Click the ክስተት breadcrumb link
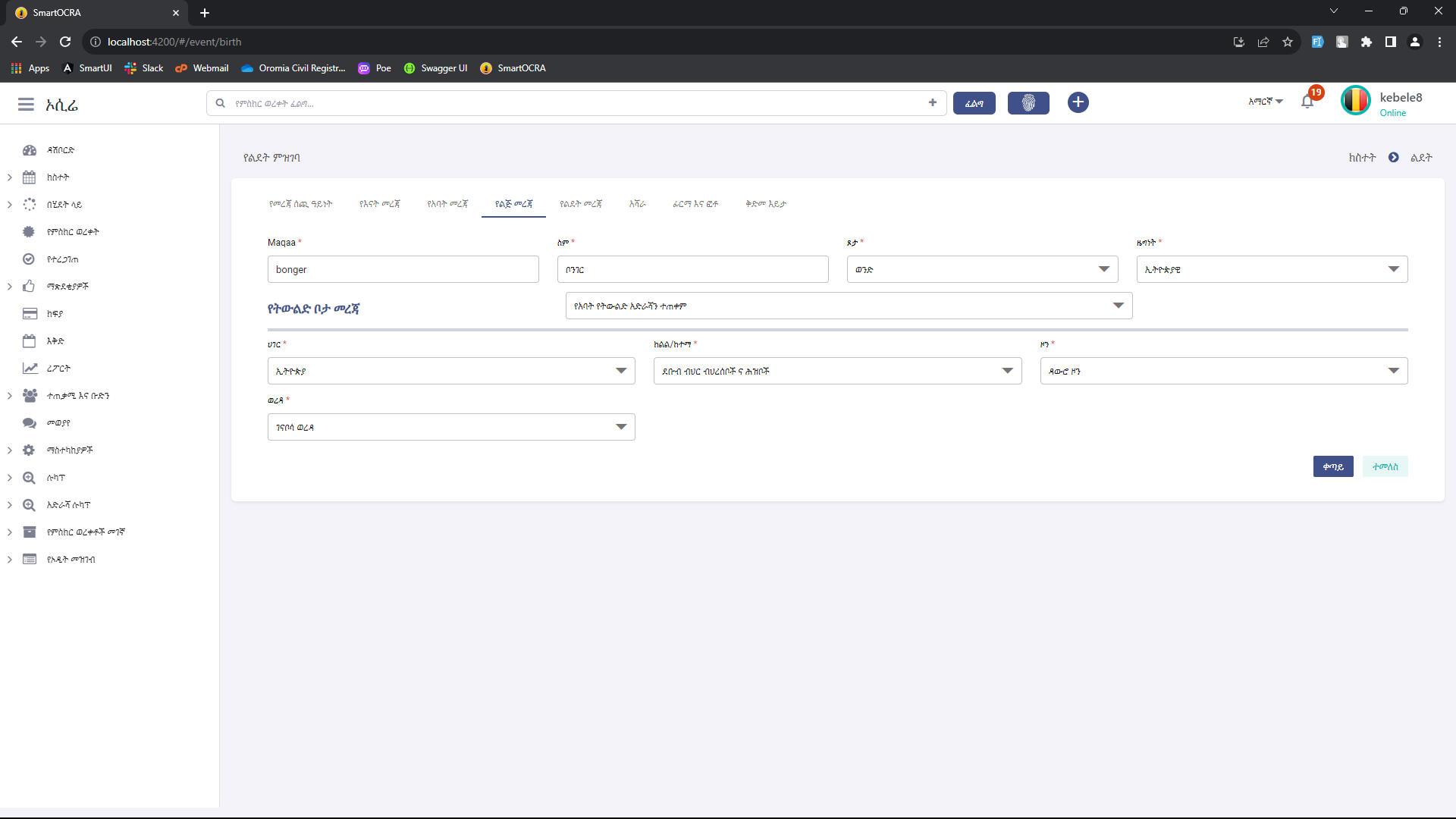This screenshot has width=1456, height=819. coord(1362,158)
